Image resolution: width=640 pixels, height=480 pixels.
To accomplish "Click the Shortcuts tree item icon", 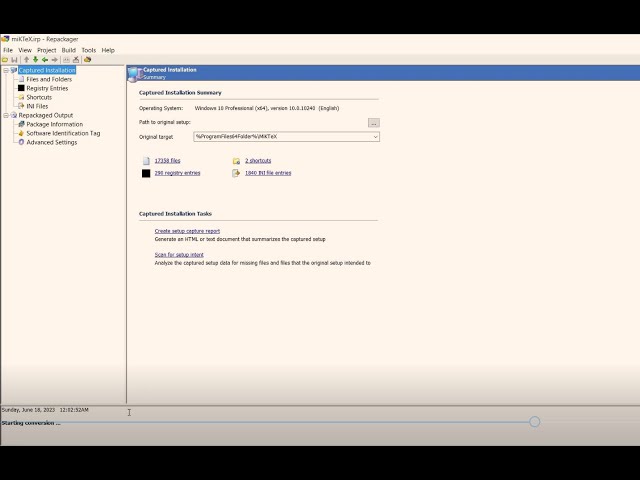I will coord(21,97).
